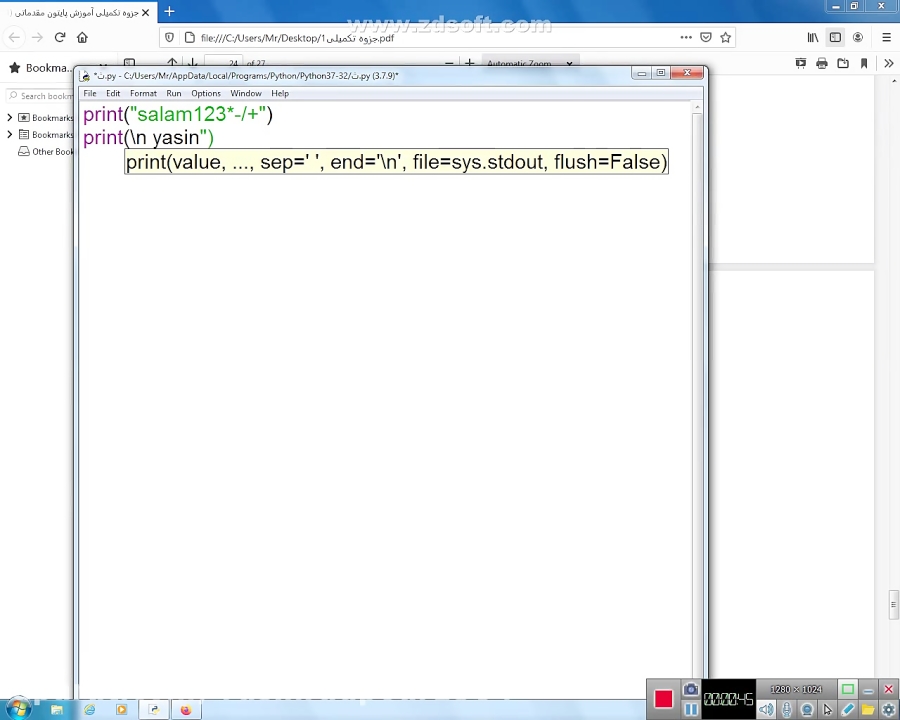This screenshot has height=720, width=900.
Task: Open the recorder's settings gear
Action: [x=889, y=710]
